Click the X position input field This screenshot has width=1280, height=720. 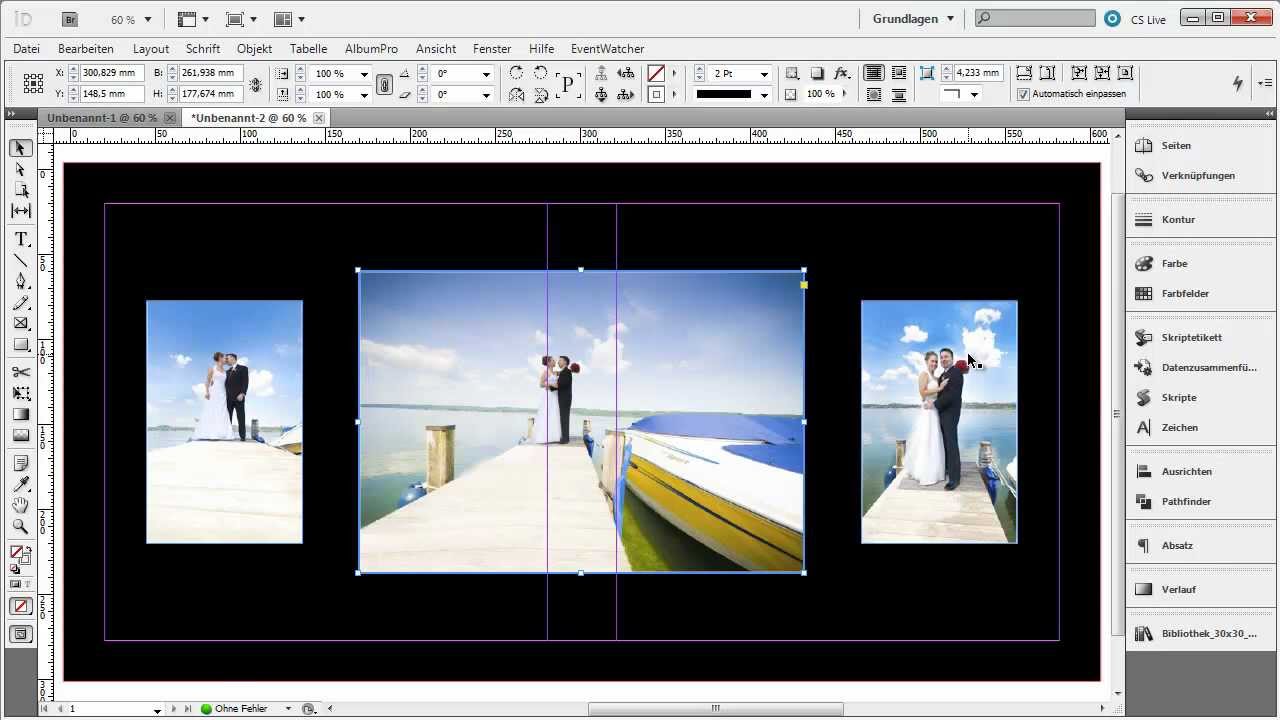coord(112,73)
